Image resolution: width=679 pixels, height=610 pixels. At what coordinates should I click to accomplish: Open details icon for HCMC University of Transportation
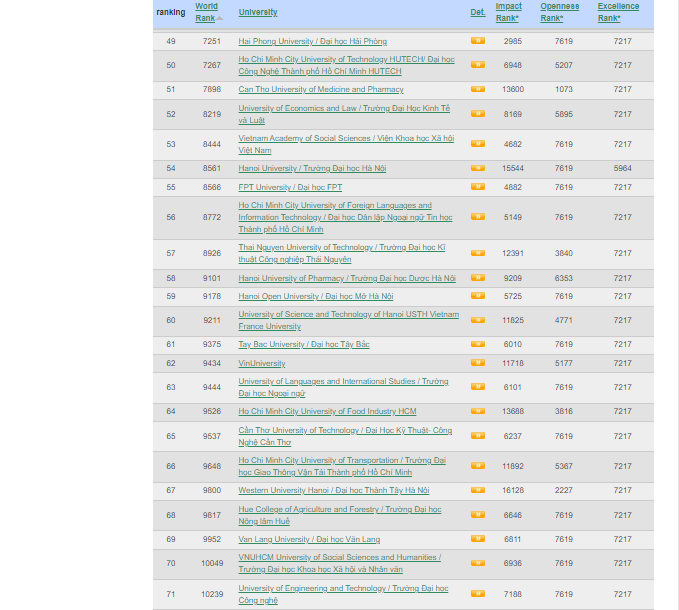point(478,466)
